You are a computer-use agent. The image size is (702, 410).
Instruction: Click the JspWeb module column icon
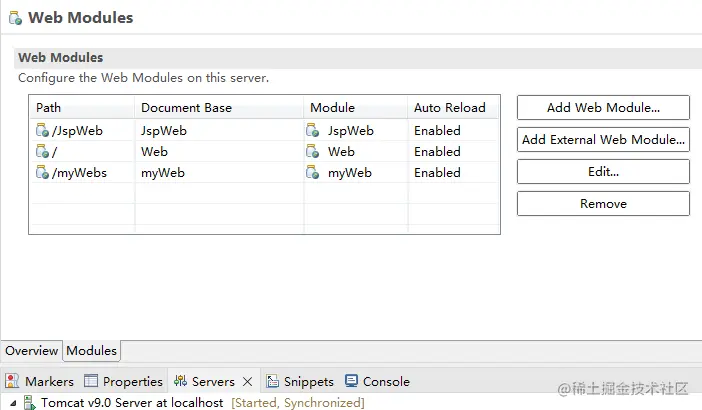[x=315, y=130]
